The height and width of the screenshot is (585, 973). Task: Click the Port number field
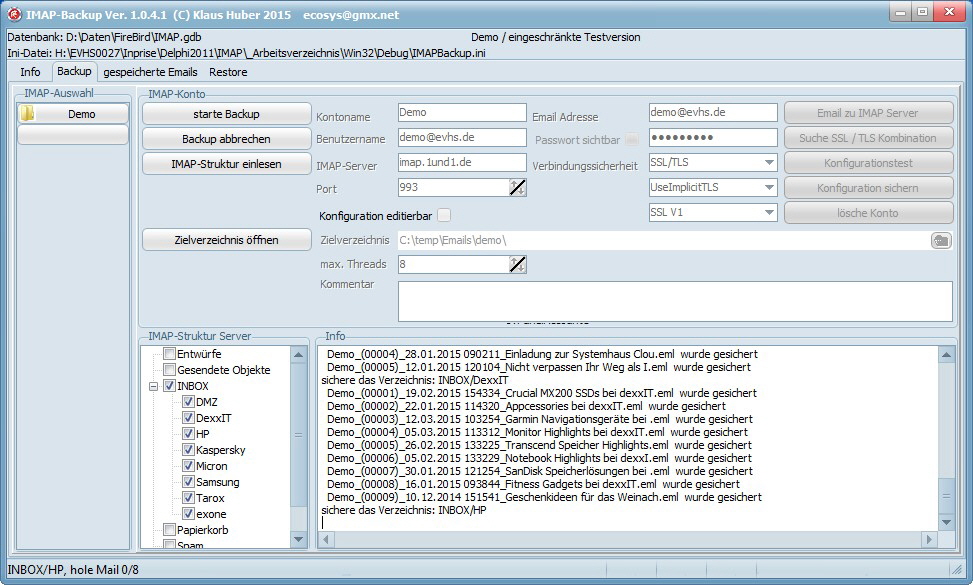point(454,187)
